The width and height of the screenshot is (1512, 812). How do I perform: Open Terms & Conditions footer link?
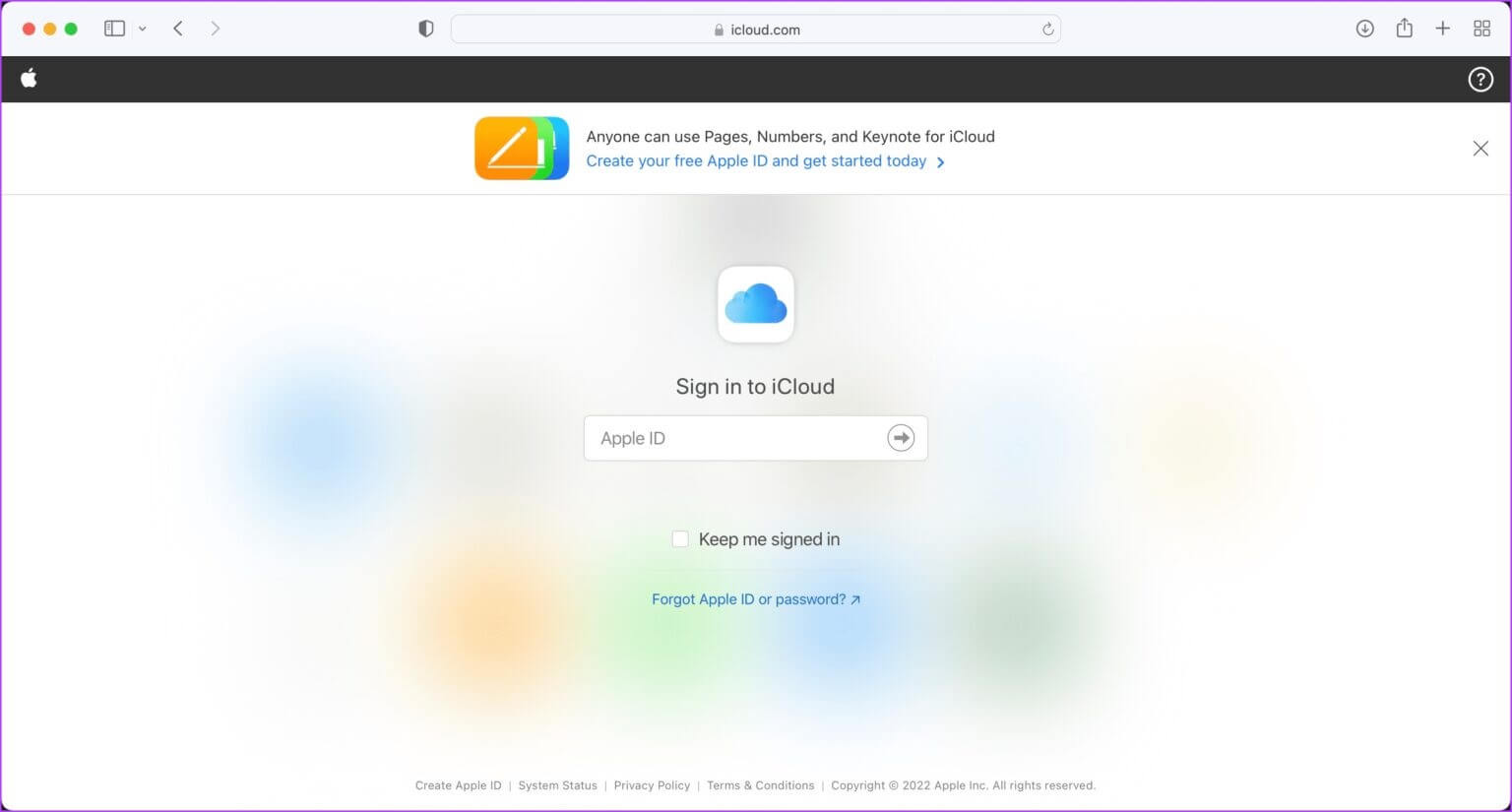click(761, 785)
